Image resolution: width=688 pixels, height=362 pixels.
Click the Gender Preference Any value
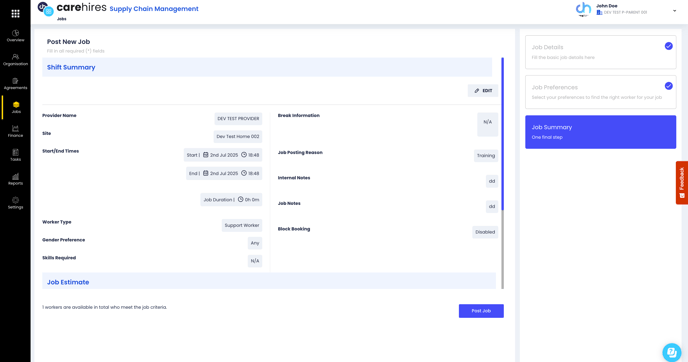pyautogui.click(x=255, y=243)
